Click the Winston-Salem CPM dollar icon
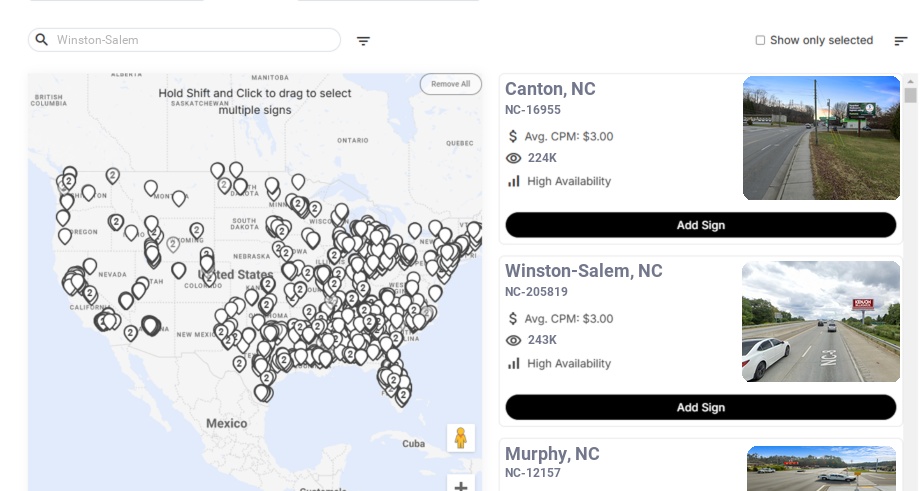 [513, 318]
